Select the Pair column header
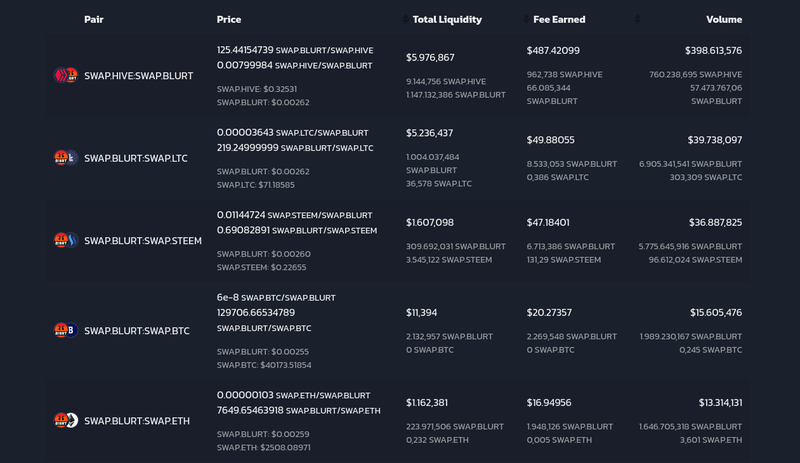 click(93, 19)
